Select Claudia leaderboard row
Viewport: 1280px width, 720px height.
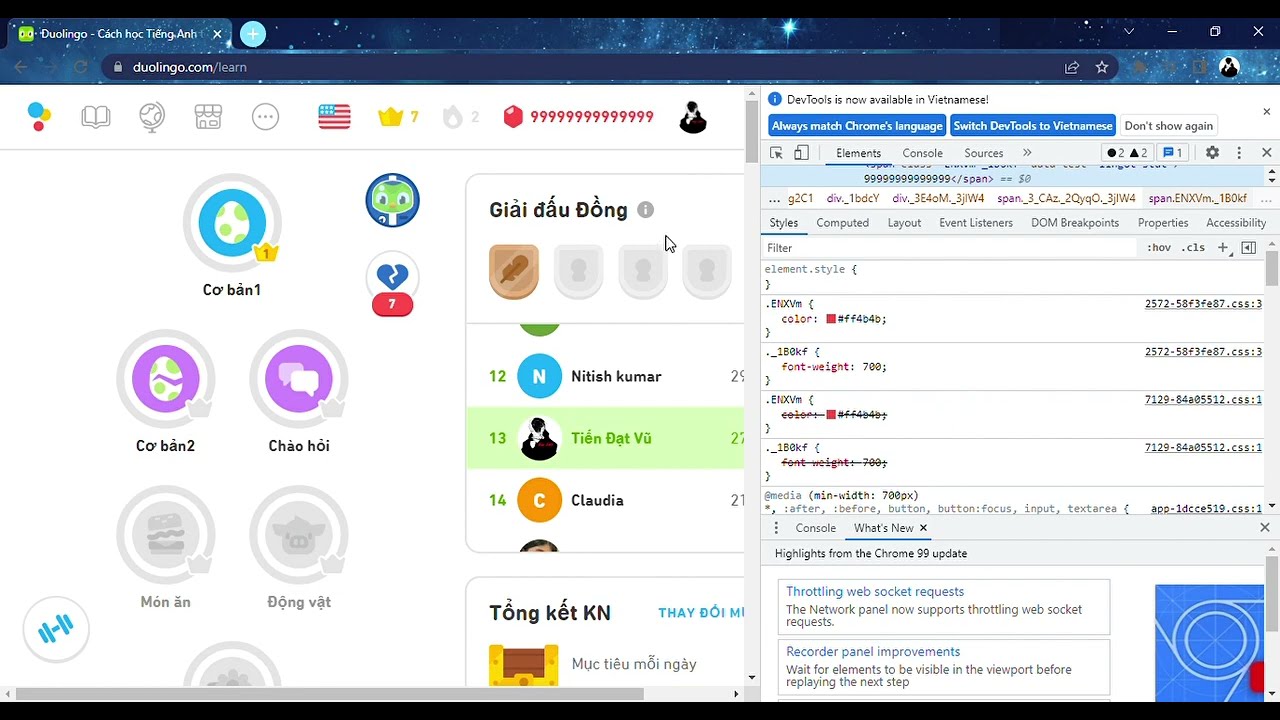tap(606, 501)
